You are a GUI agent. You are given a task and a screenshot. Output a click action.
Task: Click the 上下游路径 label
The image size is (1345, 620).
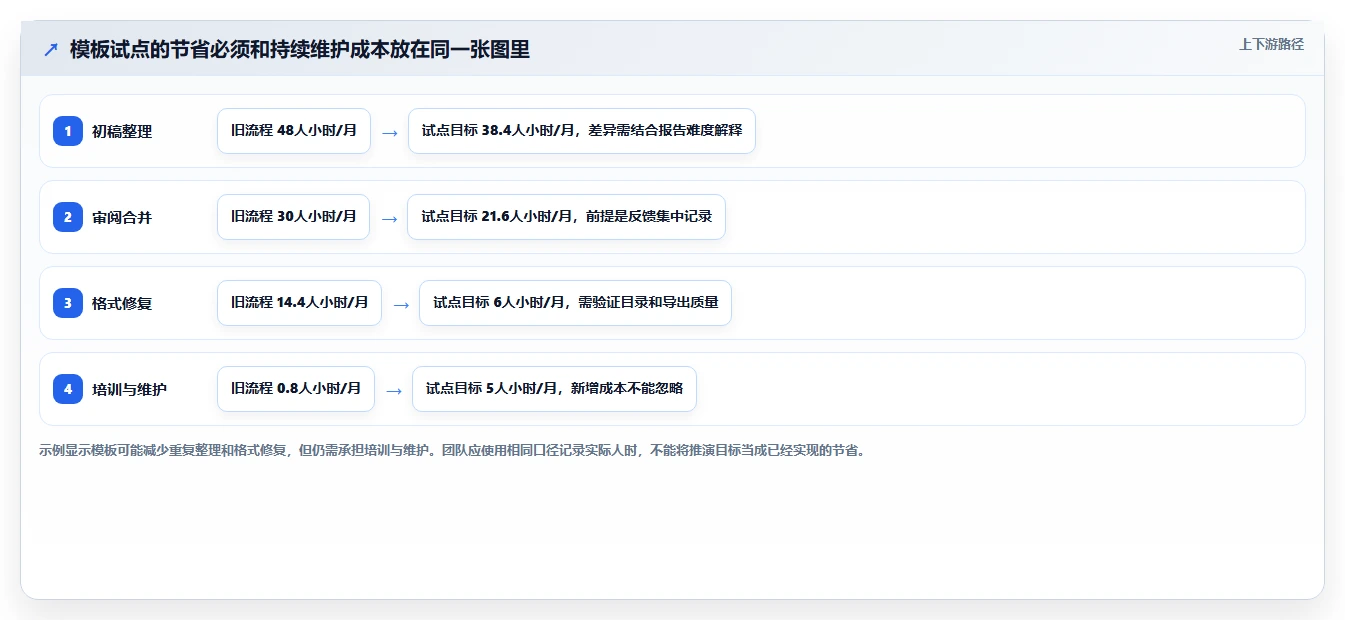click(1271, 44)
